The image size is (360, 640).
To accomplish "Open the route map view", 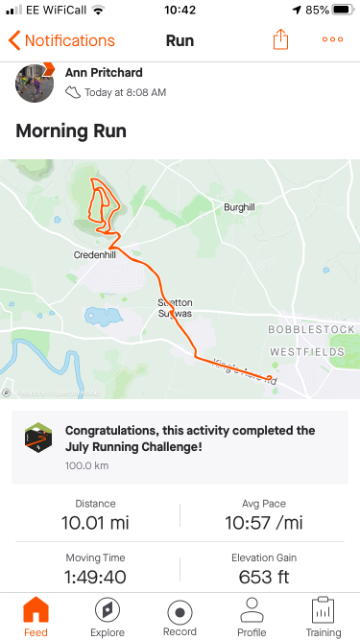I will (180, 279).
